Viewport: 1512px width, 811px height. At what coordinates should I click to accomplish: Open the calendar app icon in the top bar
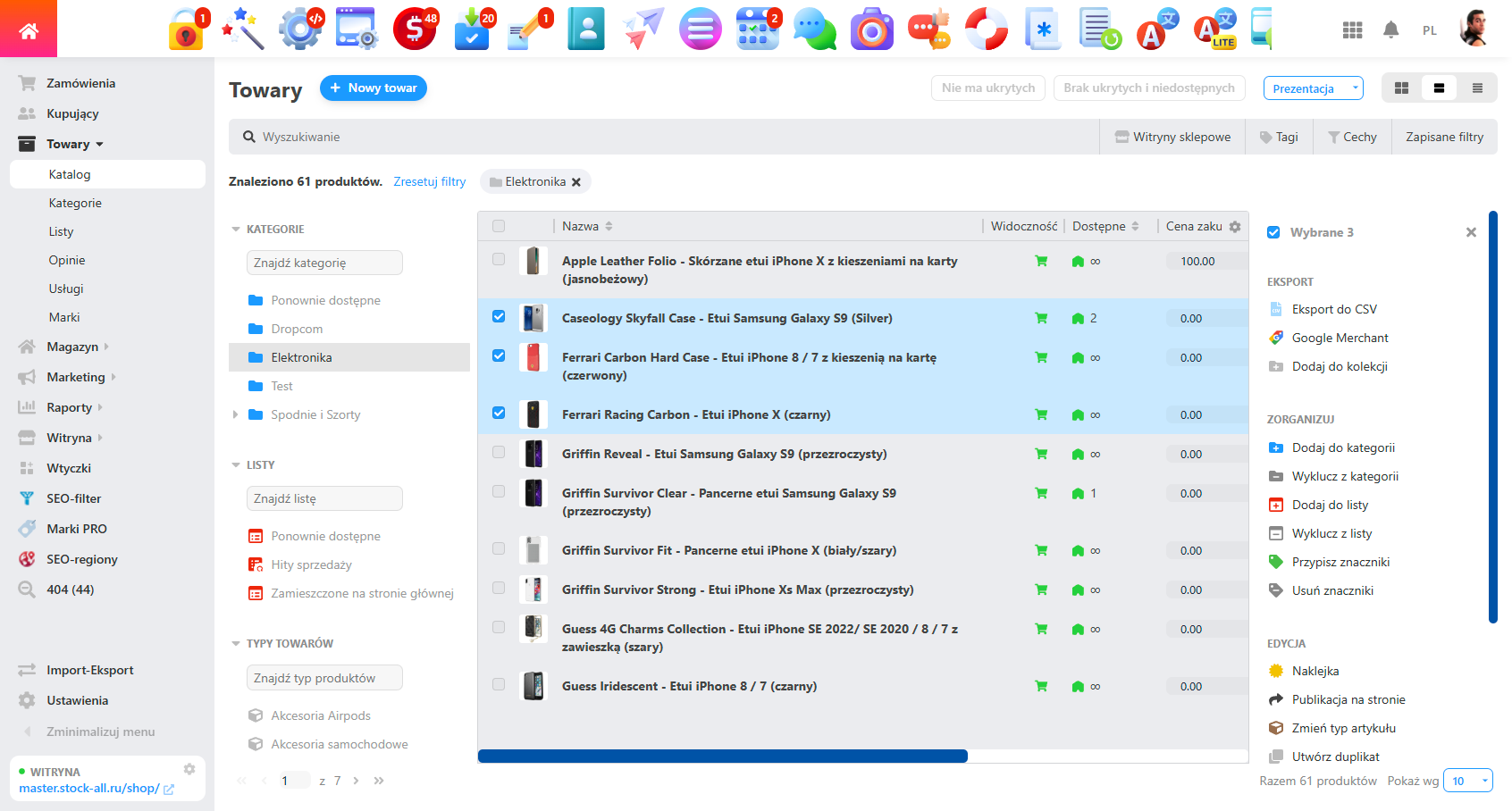pos(757,29)
